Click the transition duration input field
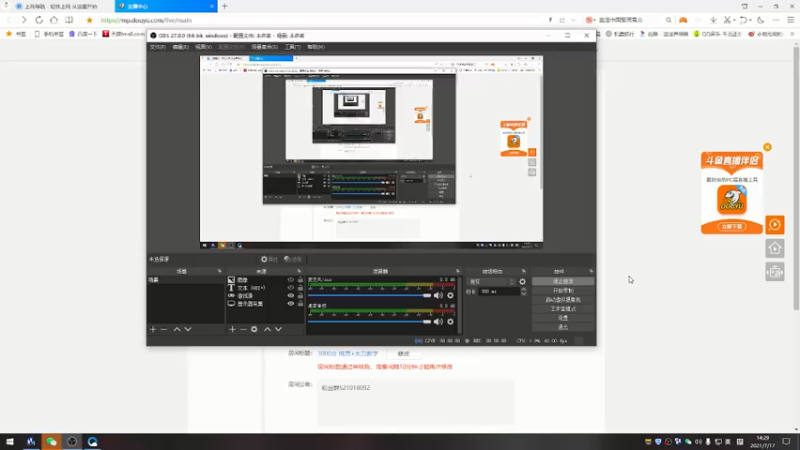800x450 pixels. tap(499, 291)
